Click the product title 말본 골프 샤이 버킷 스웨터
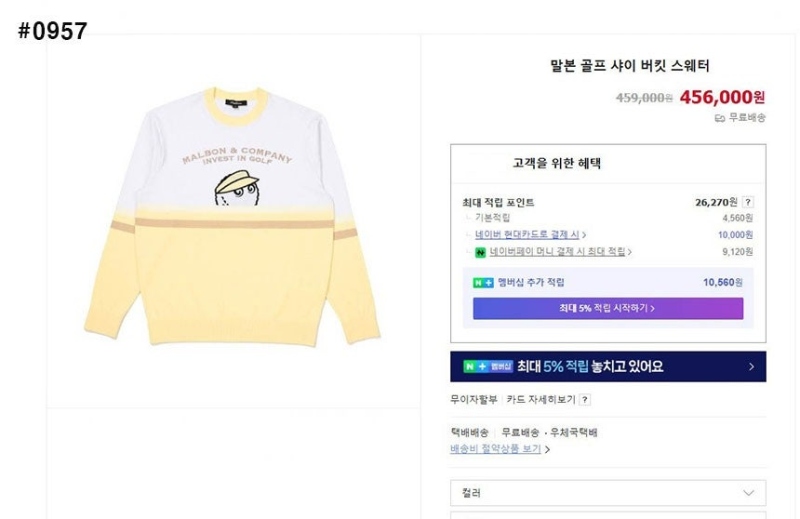Viewport: 800px width, 519px height. pos(629,66)
